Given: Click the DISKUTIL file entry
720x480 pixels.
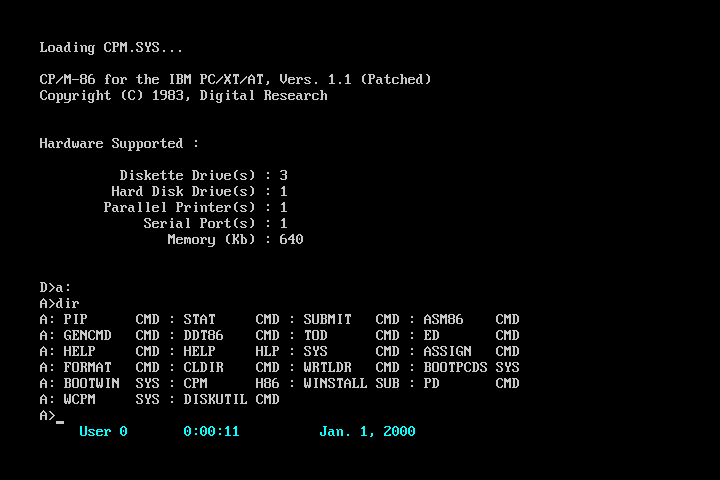Looking at the screenshot, I should tap(231, 400).
